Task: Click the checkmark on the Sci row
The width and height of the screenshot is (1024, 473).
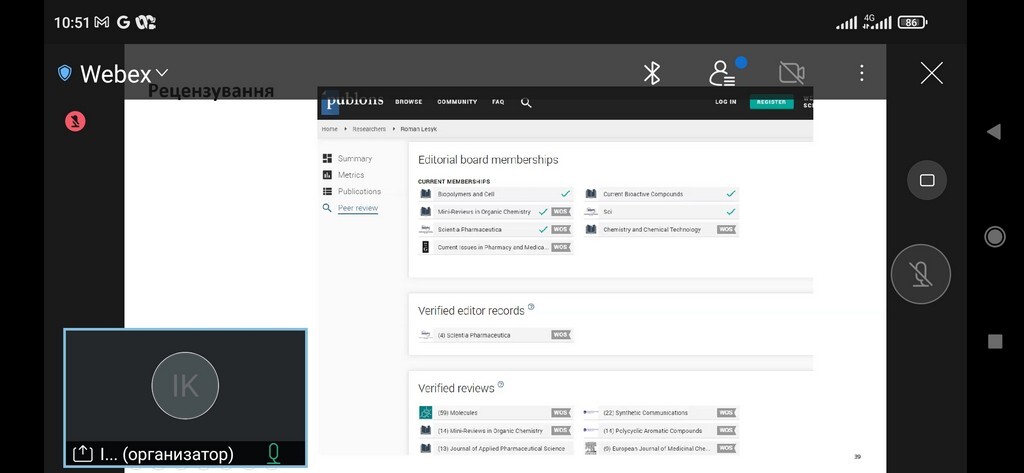Action: coord(731,212)
